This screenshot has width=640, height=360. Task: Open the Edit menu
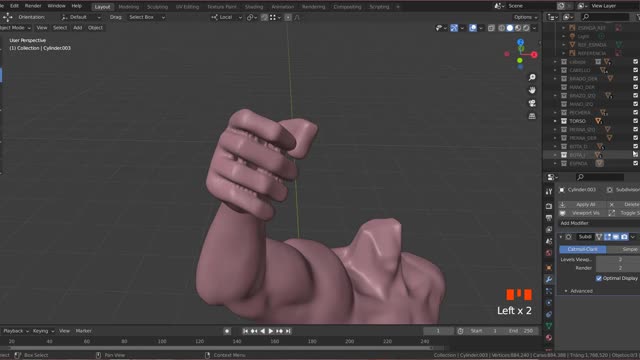pos(14,6)
